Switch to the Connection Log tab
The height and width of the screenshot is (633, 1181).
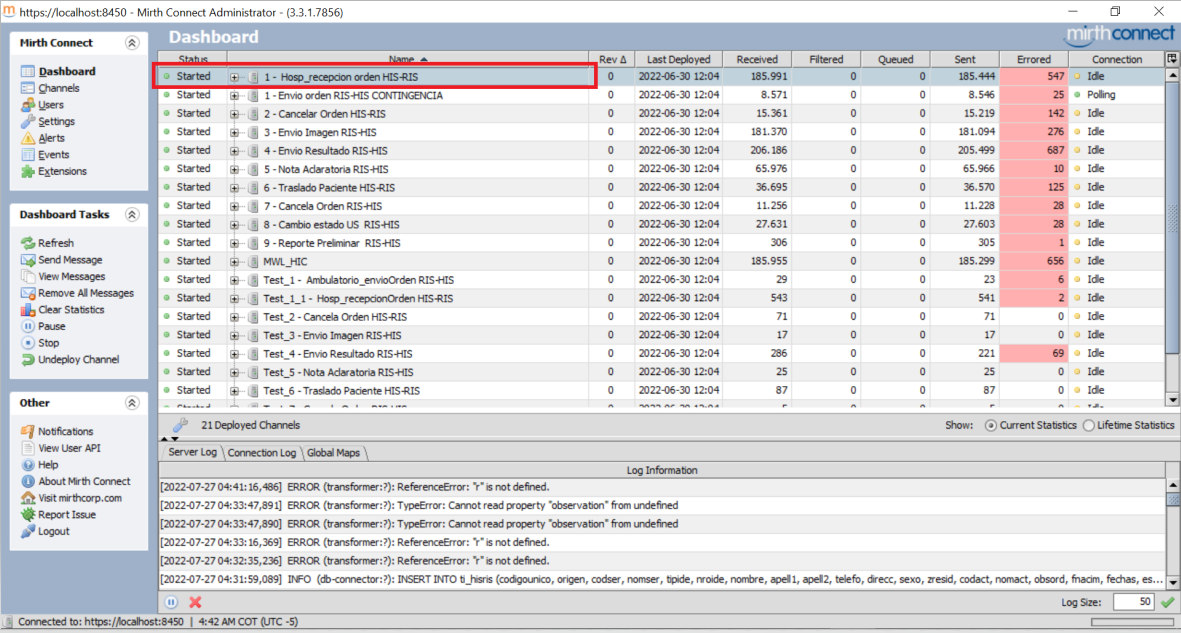262,453
